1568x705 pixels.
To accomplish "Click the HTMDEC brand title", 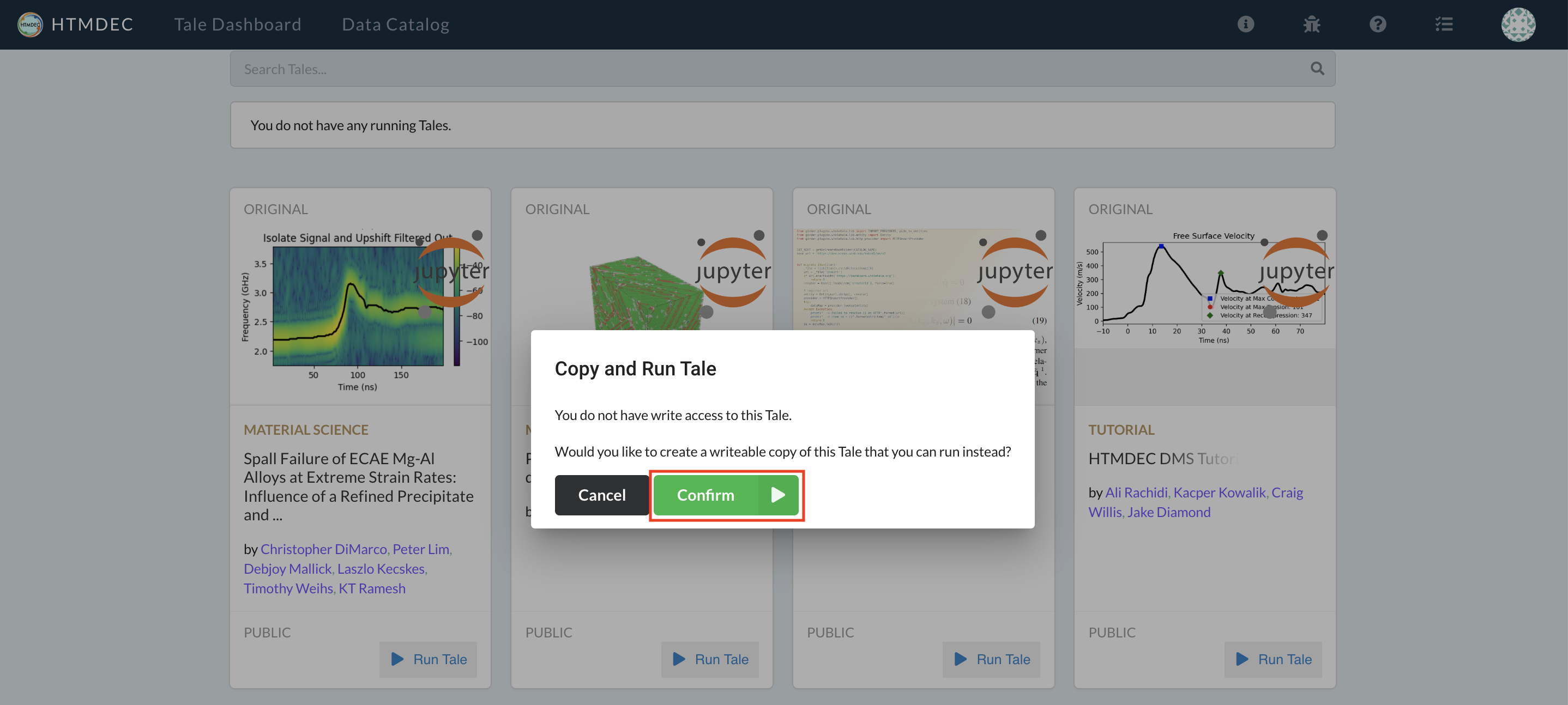I will pos(92,25).
